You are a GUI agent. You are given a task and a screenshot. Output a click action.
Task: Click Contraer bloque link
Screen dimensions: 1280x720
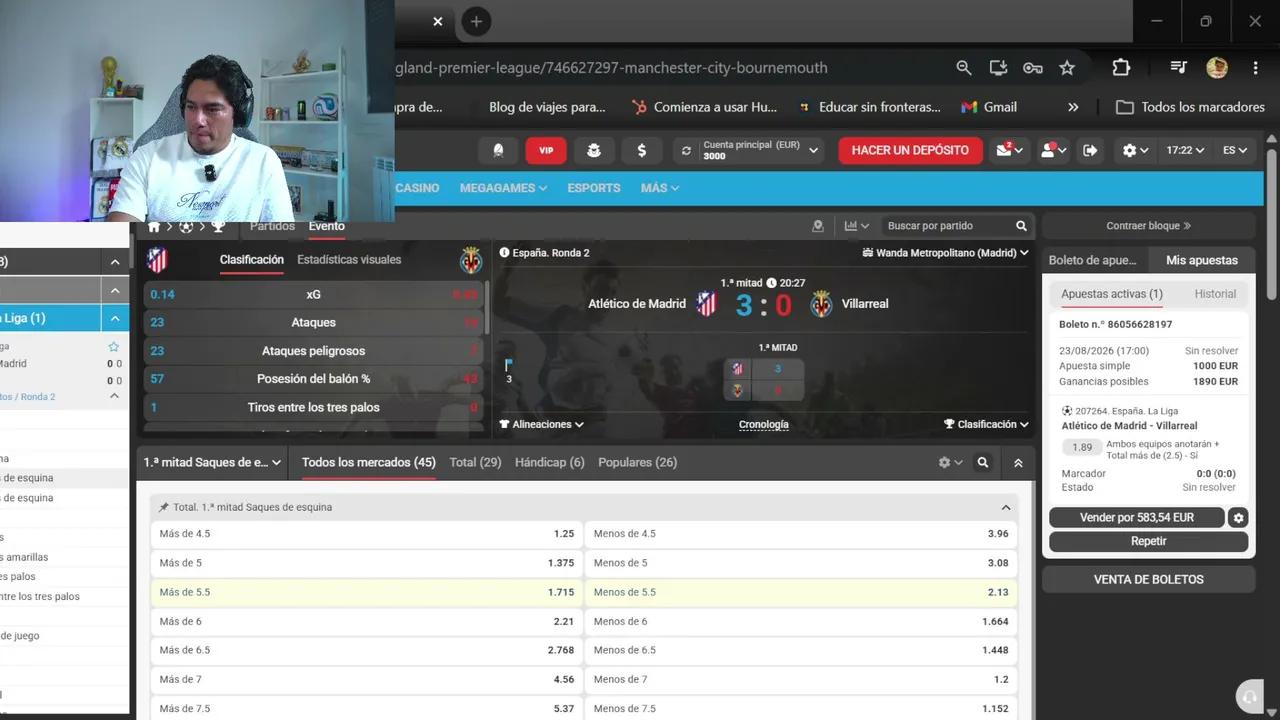(x=1148, y=226)
